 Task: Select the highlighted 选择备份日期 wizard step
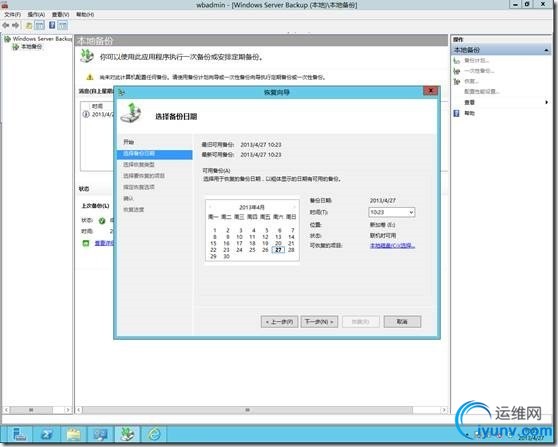click(x=155, y=154)
